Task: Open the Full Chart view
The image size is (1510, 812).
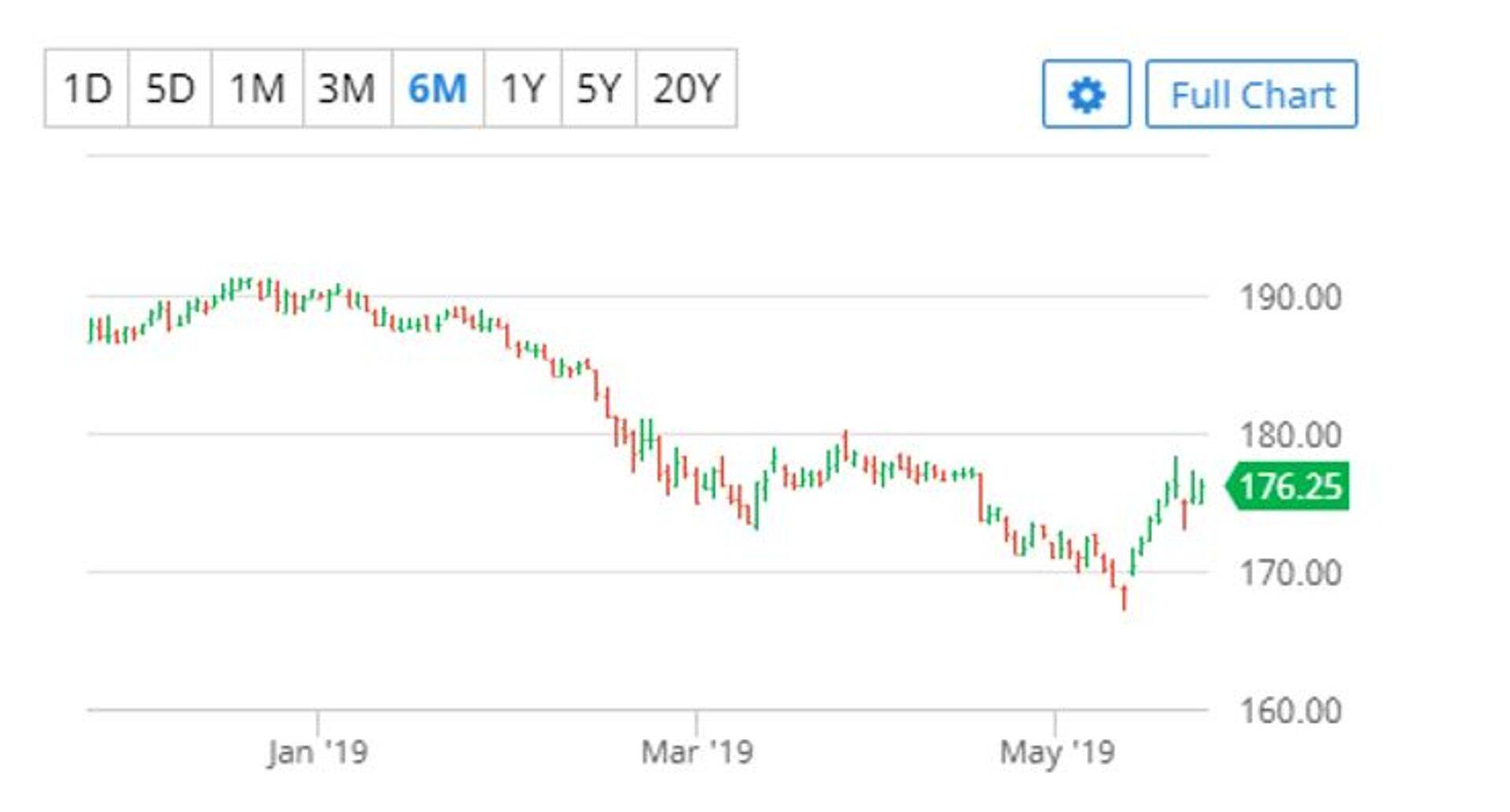Action: pos(1251,94)
